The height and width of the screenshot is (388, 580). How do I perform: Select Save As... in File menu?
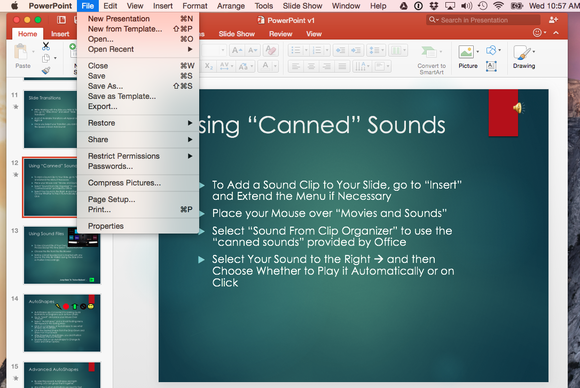coord(138,86)
